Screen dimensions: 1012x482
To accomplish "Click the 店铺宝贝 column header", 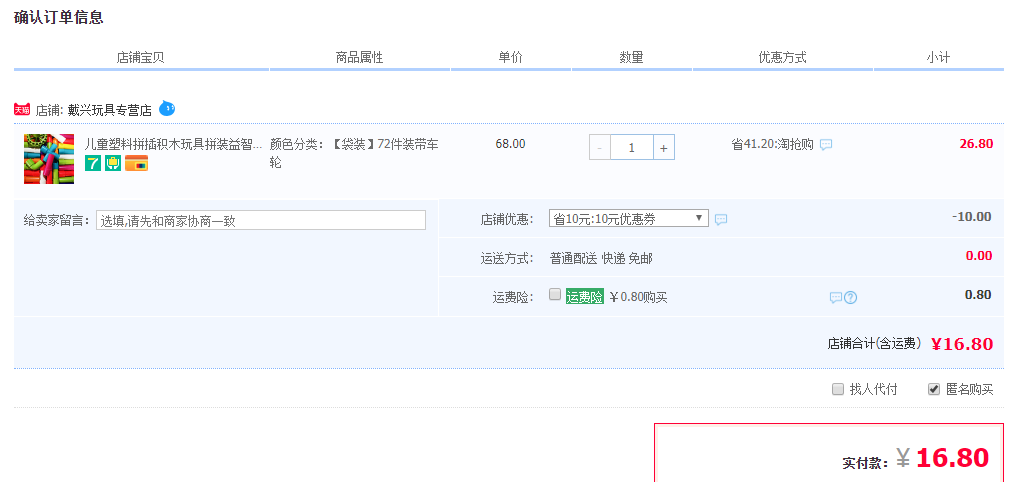I will tap(141, 57).
